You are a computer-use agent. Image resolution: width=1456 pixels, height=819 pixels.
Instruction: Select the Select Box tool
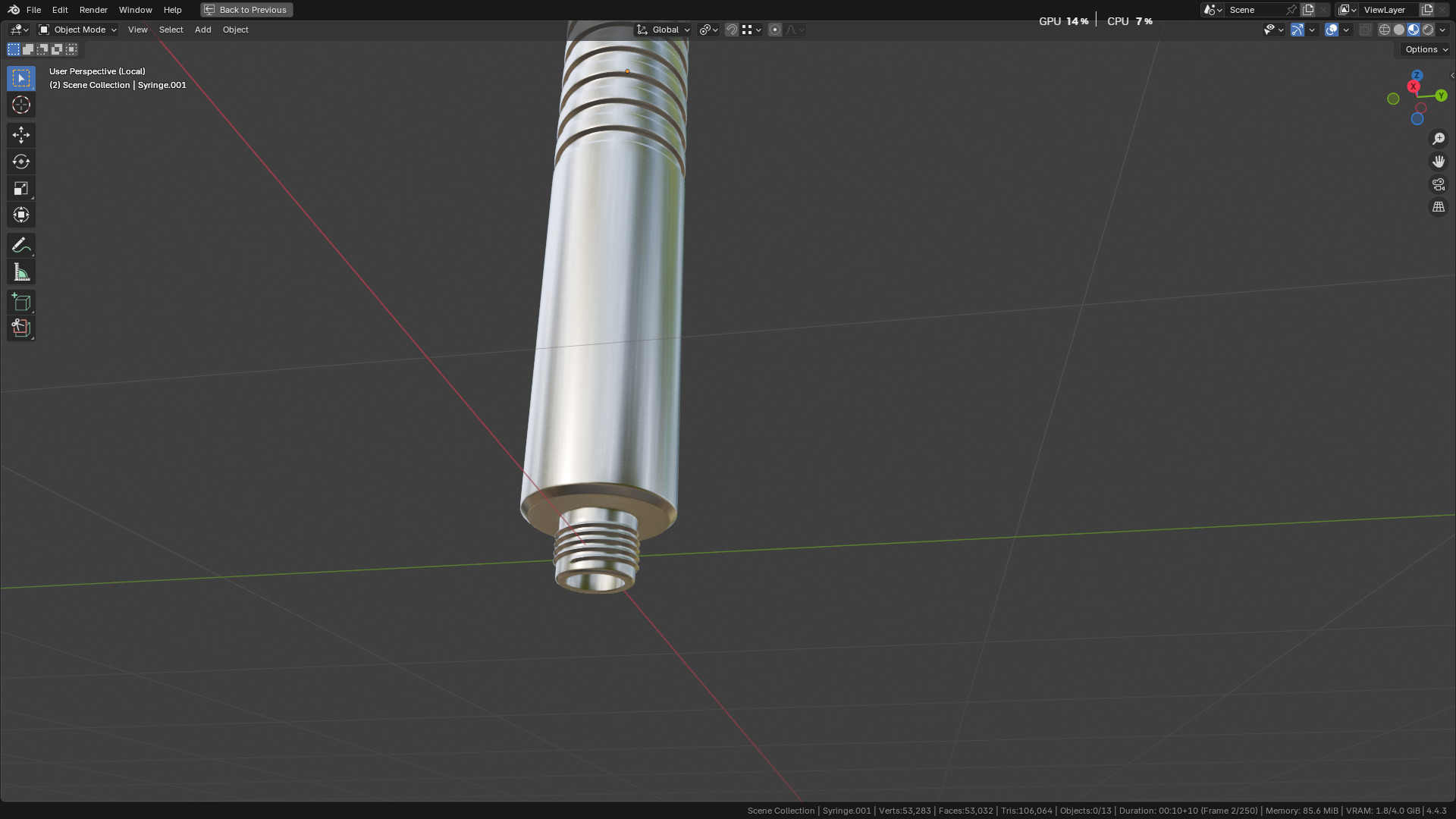pos(21,78)
